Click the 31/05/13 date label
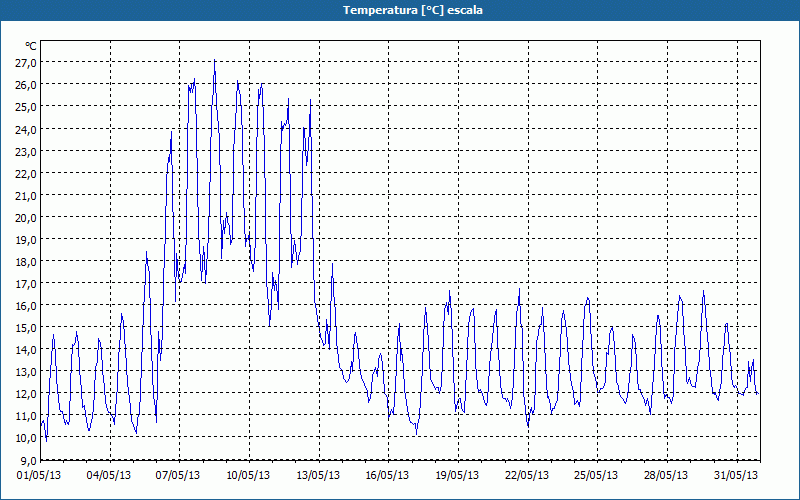This screenshot has height=500, width=800. pyautogui.click(x=736, y=475)
